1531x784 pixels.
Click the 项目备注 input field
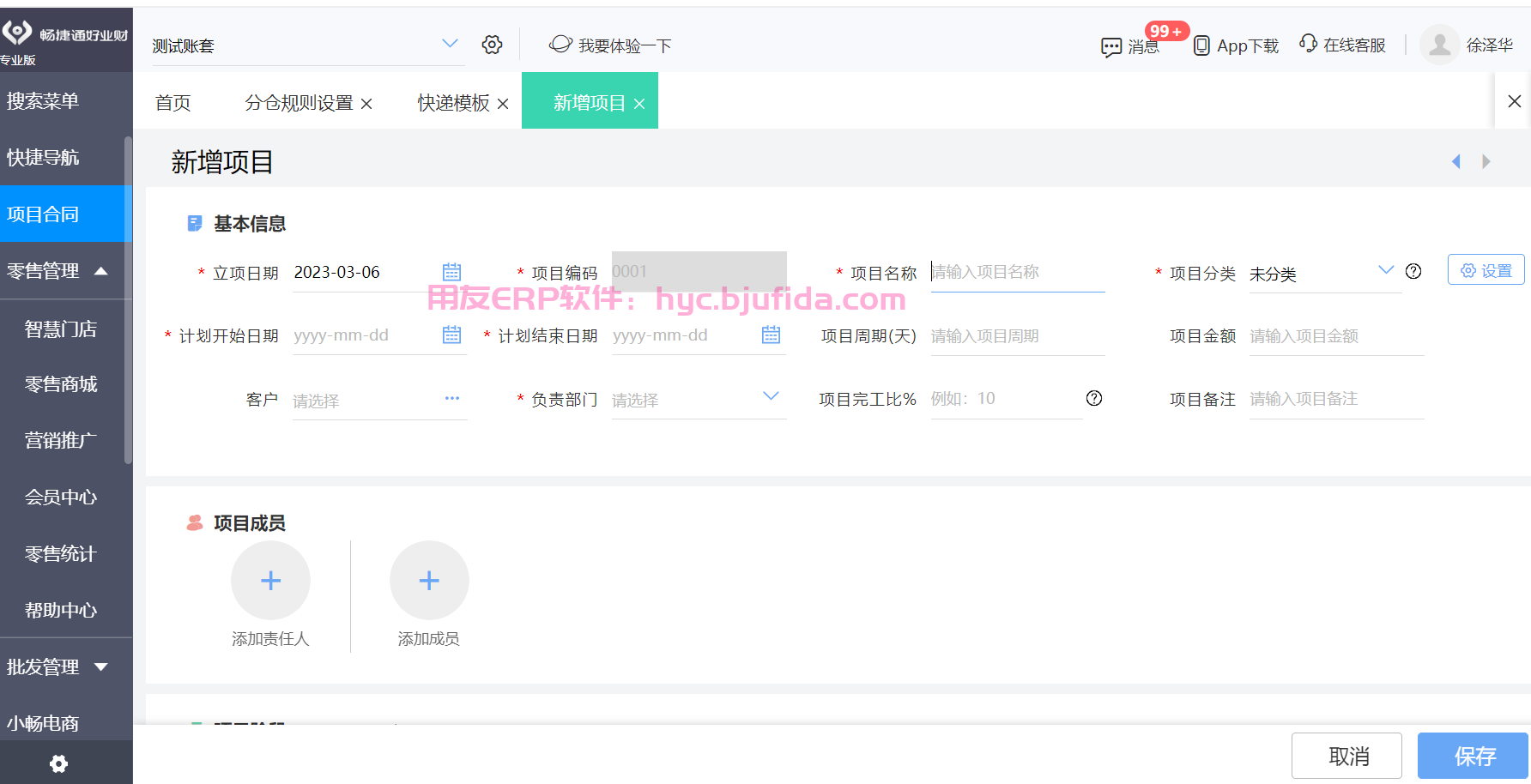pyautogui.click(x=1337, y=398)
